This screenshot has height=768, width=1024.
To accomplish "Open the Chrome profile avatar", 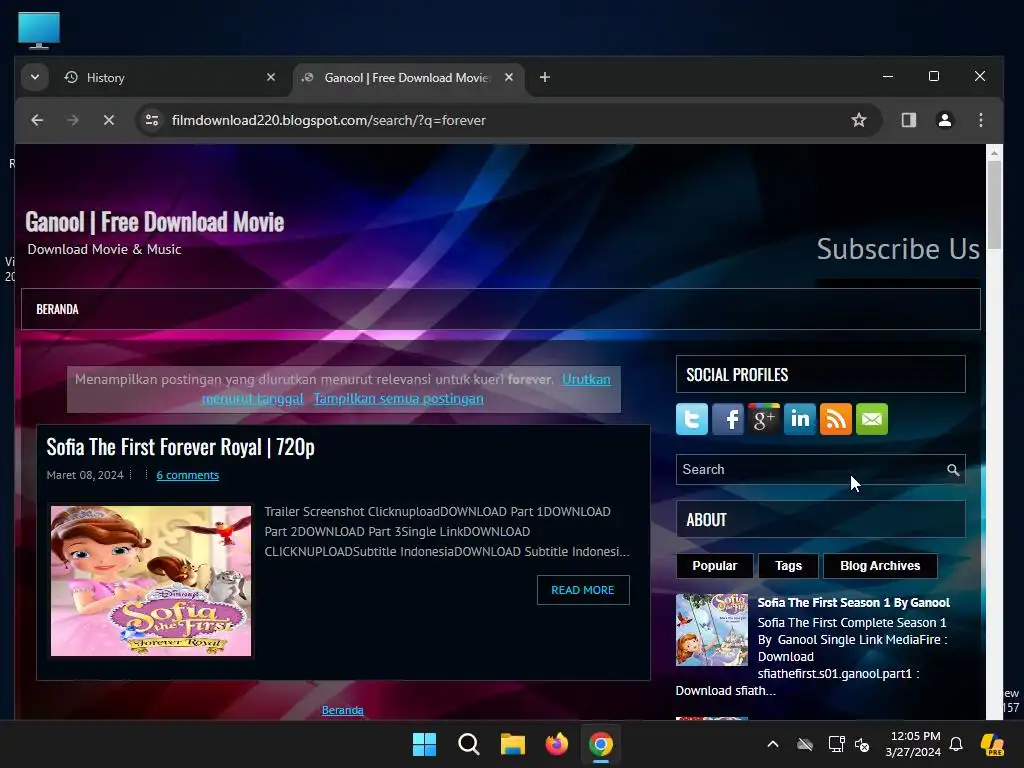I will [x=944, y=120].
